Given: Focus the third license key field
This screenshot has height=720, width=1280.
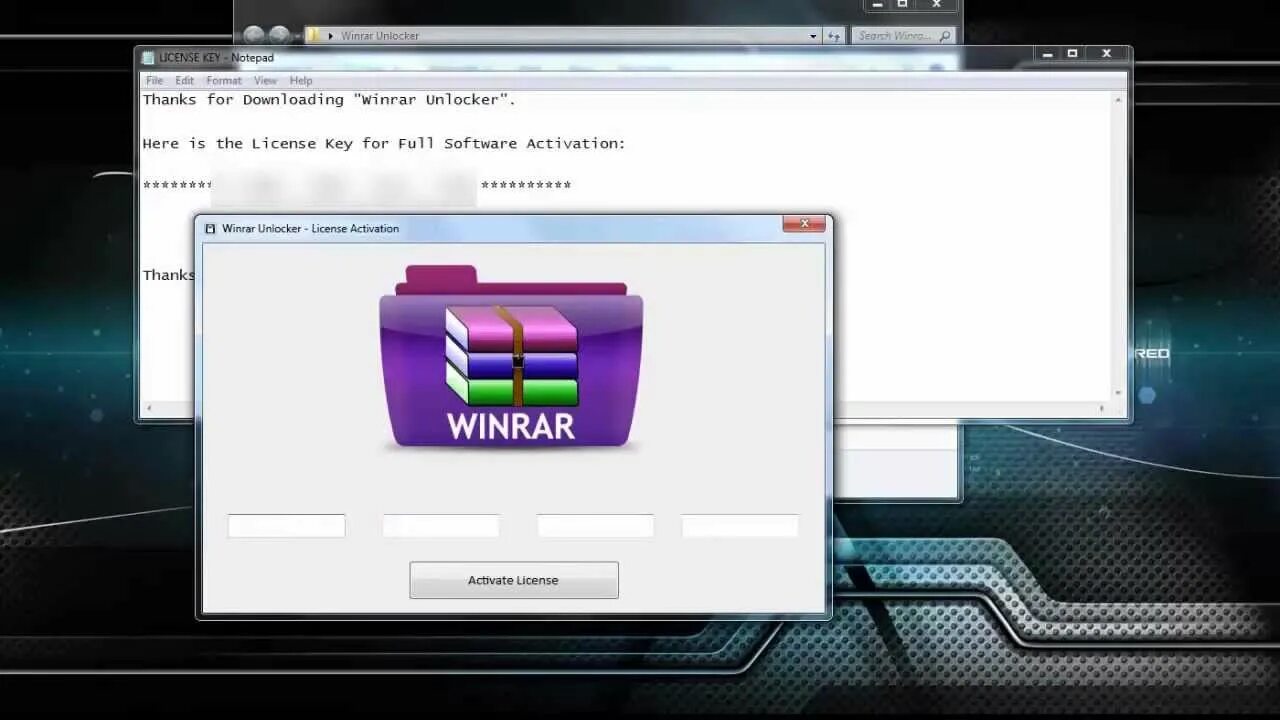Looking at the screenshot, I should [x=595, y=526].
